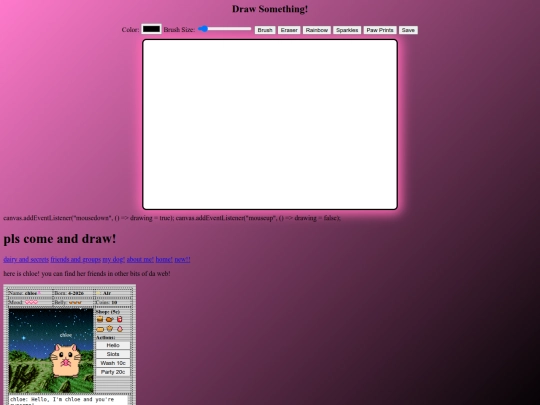Open the dairy and secrets link
This screenshot has height=405, width=540.
coord(26,259)
